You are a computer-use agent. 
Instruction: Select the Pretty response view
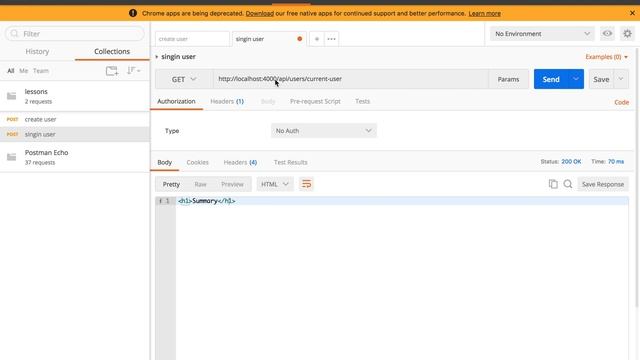coord(171,184)
